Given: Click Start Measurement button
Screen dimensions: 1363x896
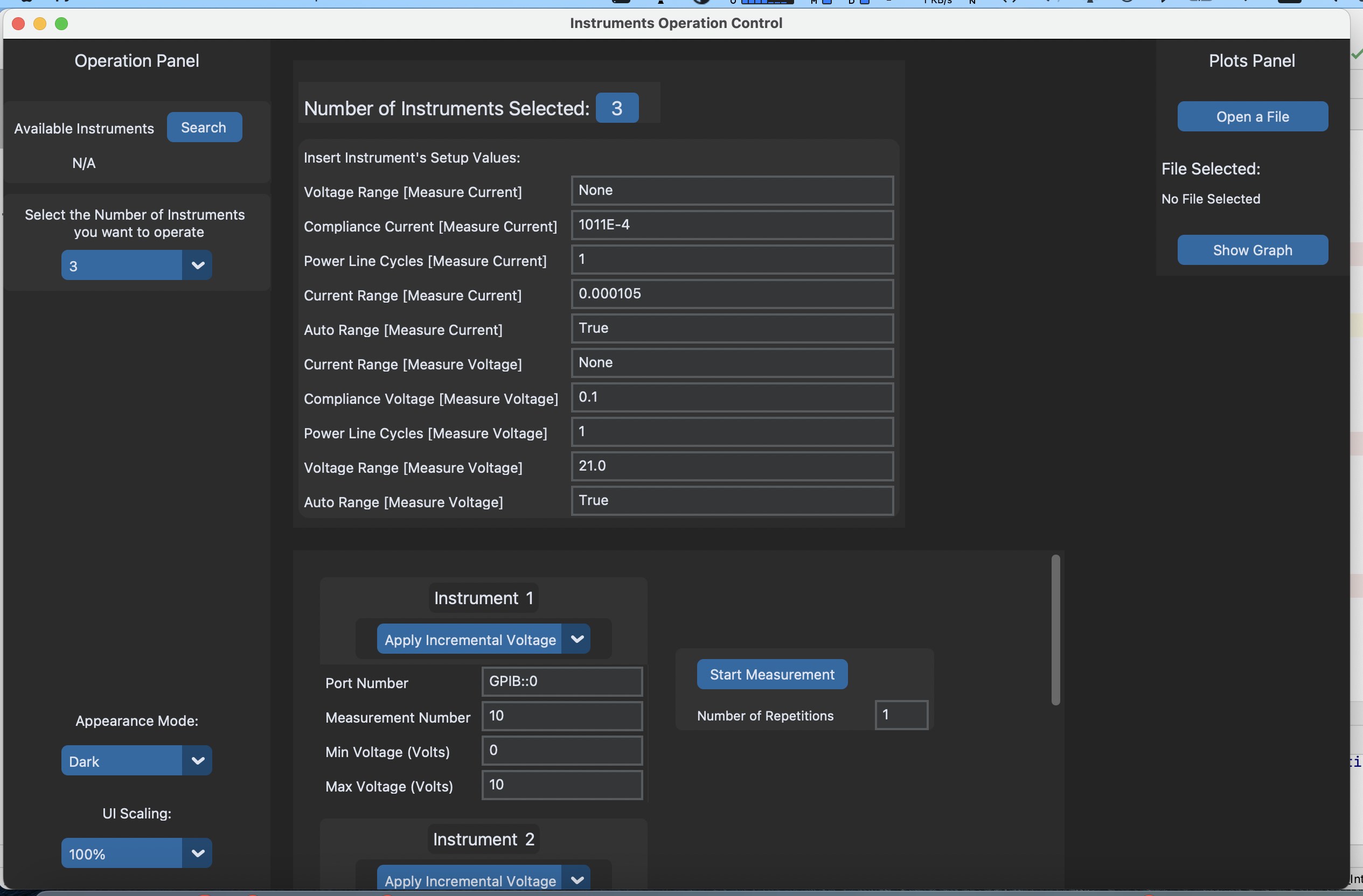Looking at the screenshot, I should pos(772,674).
